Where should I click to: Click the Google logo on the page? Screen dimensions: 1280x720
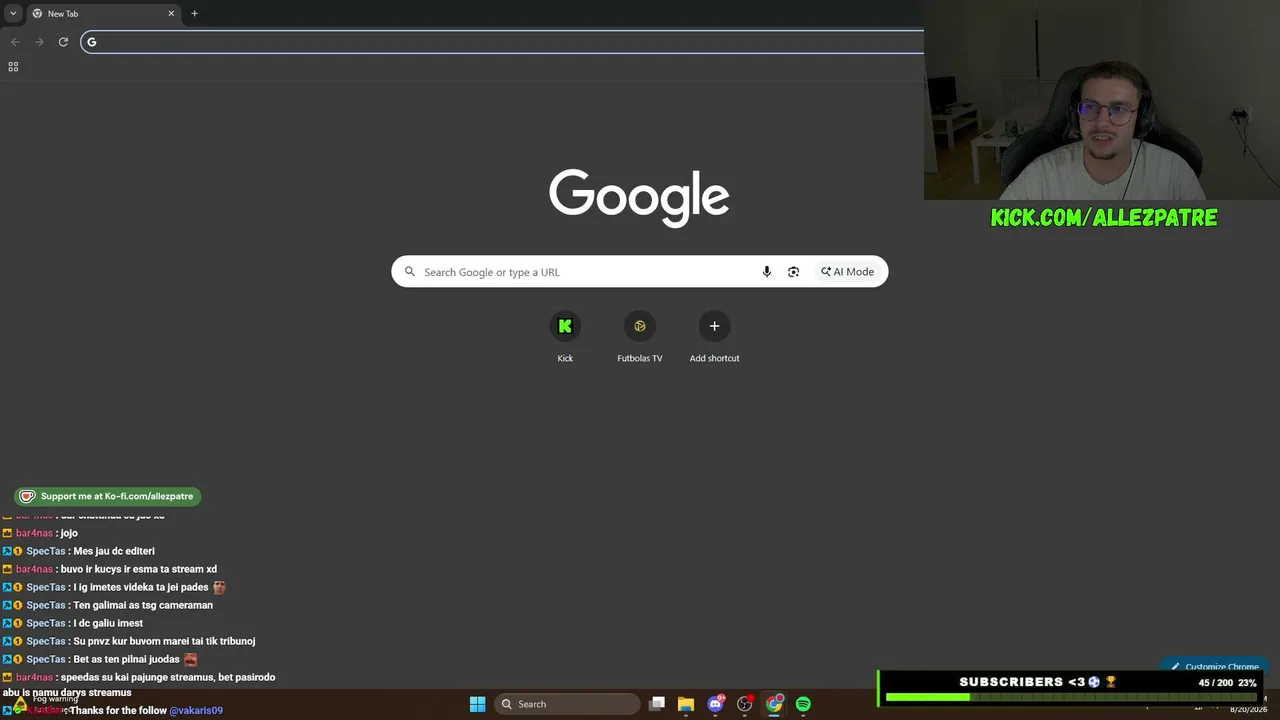pyautogui.click(x=639, y=197)
